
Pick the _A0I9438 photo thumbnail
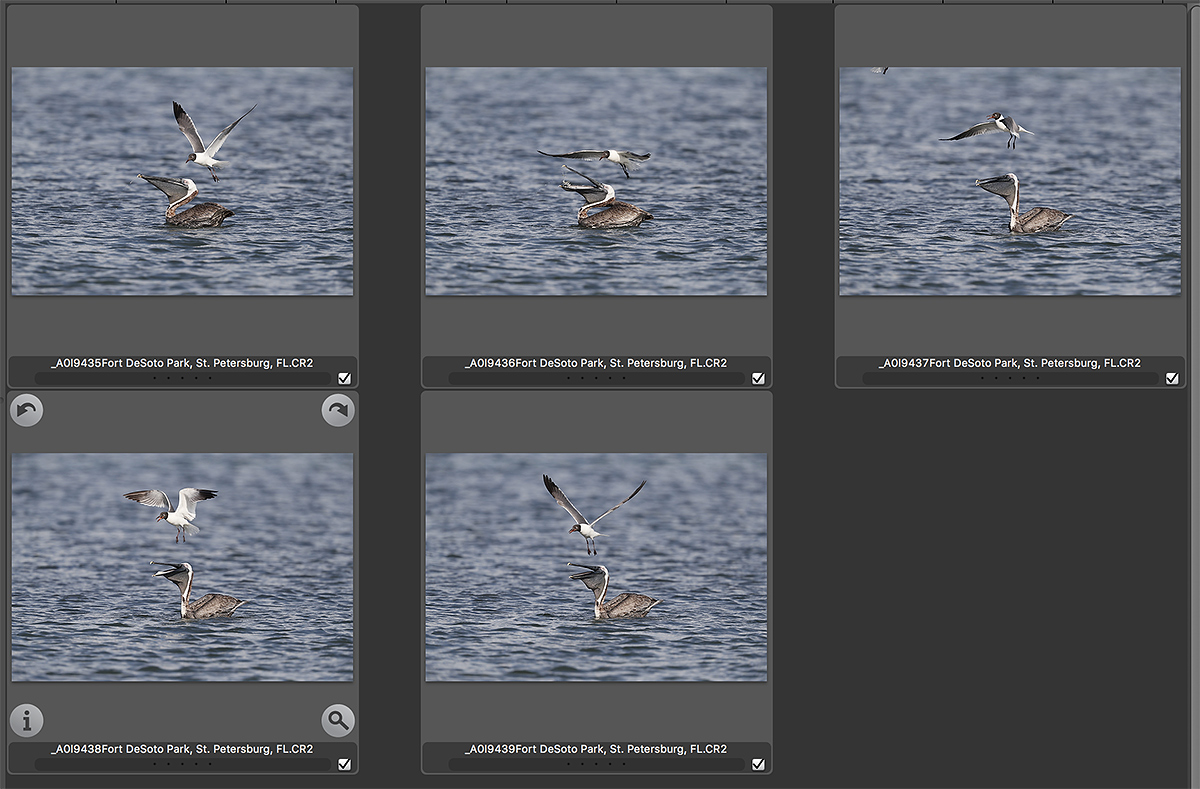point(182,567)
